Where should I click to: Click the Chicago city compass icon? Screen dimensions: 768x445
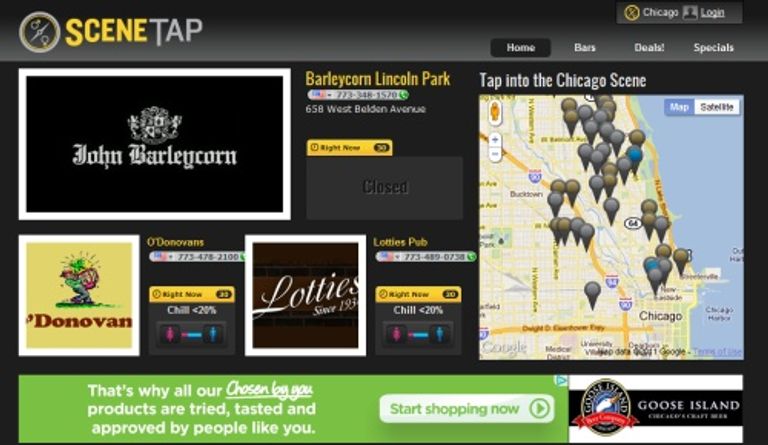[x=631, y=12]
